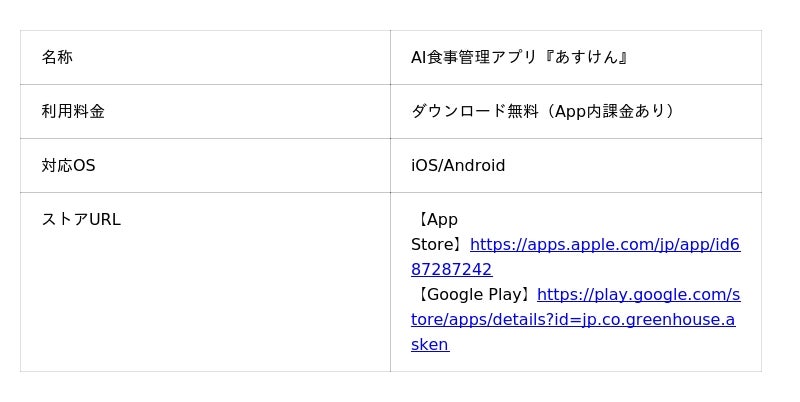Click the 利用料金 row label
The image size is (800, 402).
(x=73, y=112)
